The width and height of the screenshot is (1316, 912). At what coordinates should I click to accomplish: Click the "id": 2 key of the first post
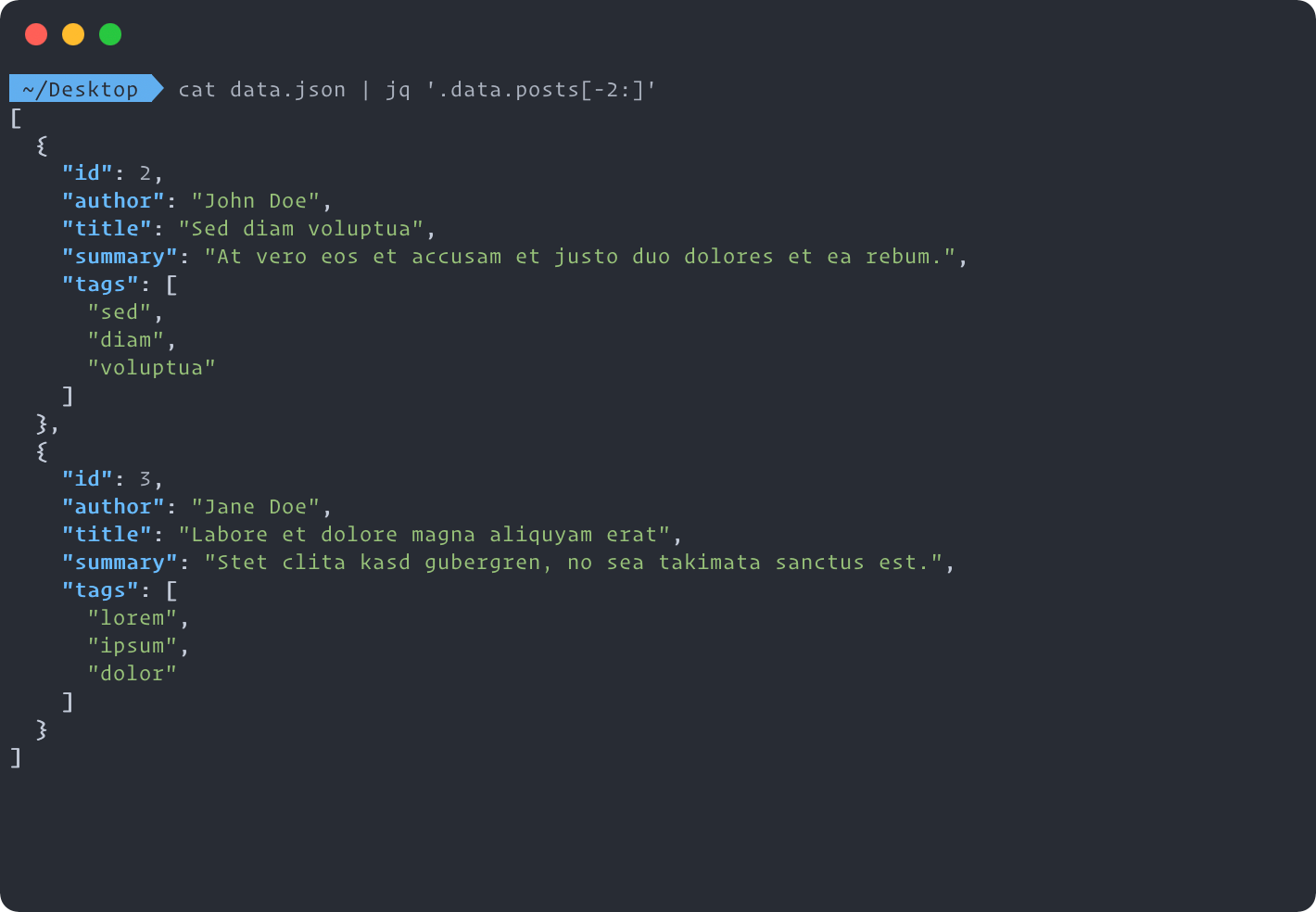coord(88,172)
